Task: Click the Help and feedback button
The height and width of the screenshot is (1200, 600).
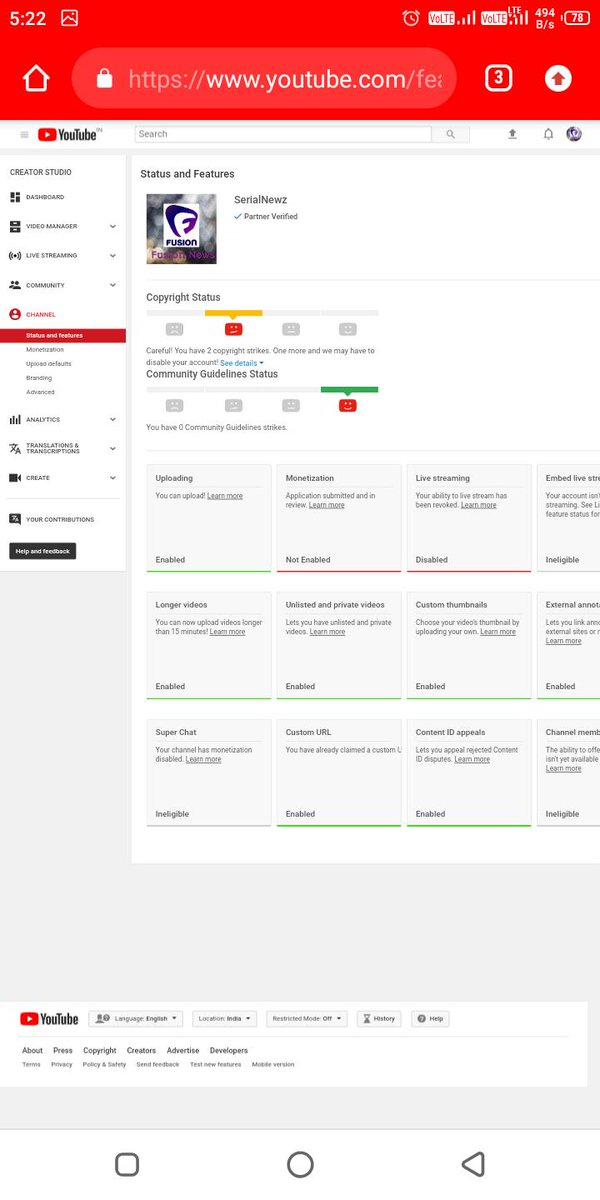Action: click(42, 551)
